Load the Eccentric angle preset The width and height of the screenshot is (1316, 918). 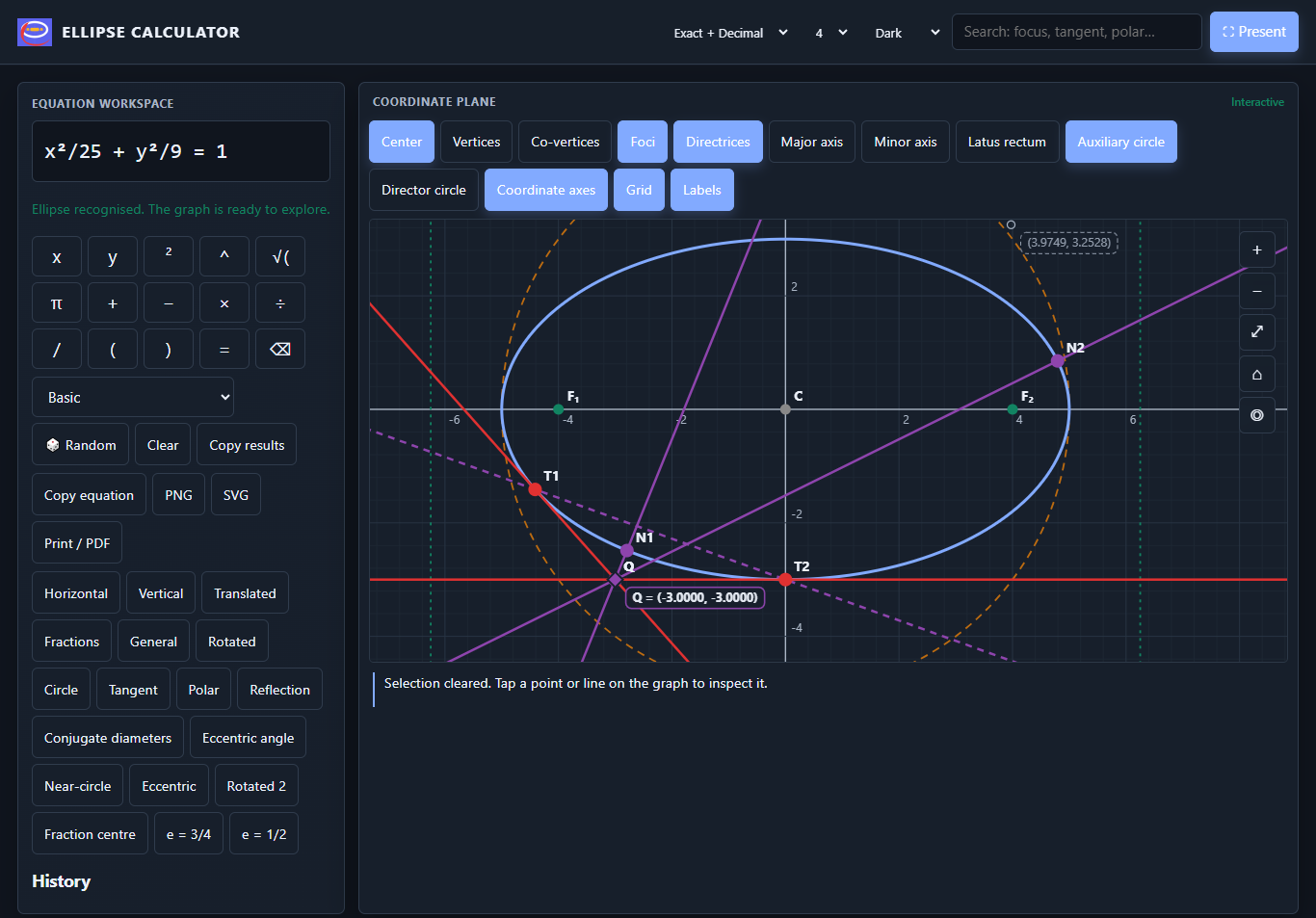pyautogui.click(x=249, y=738)
